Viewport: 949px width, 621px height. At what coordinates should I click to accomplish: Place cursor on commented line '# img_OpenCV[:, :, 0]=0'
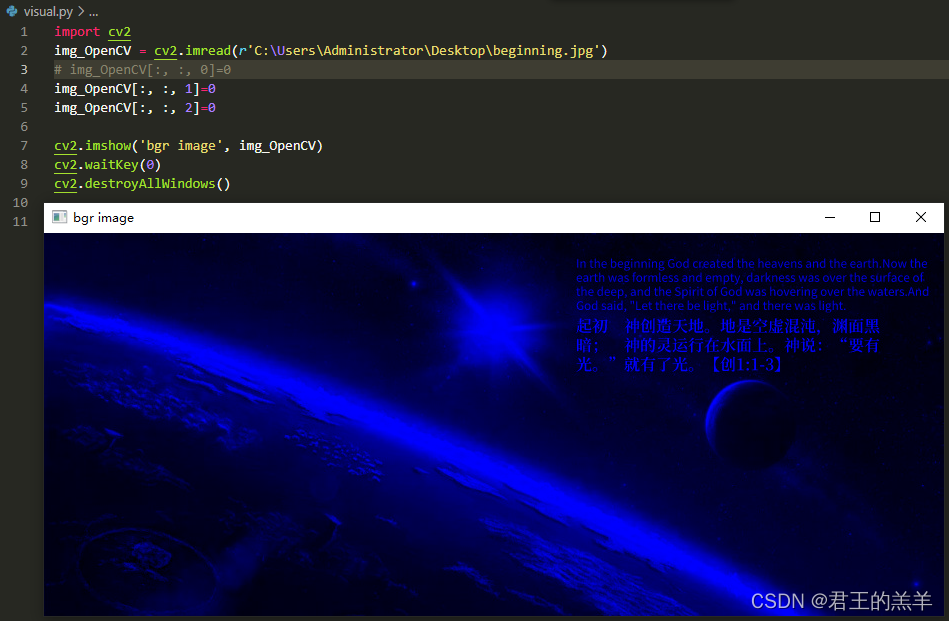click(142, 70)
